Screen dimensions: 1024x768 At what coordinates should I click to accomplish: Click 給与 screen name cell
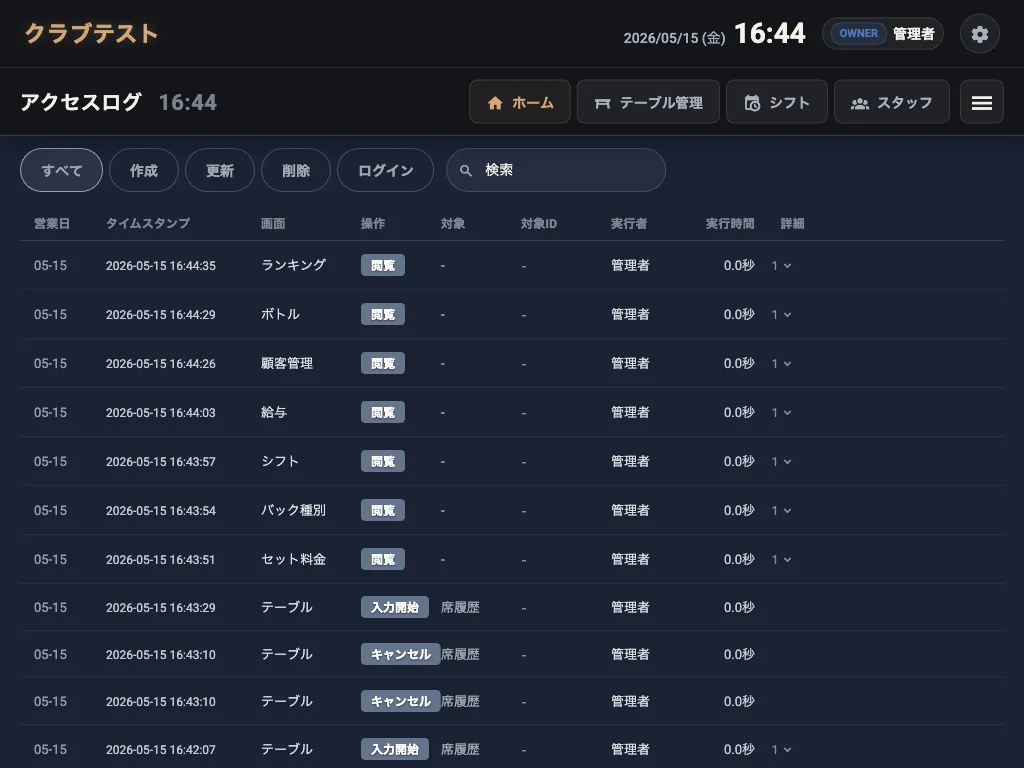click(x=274, y=412)
